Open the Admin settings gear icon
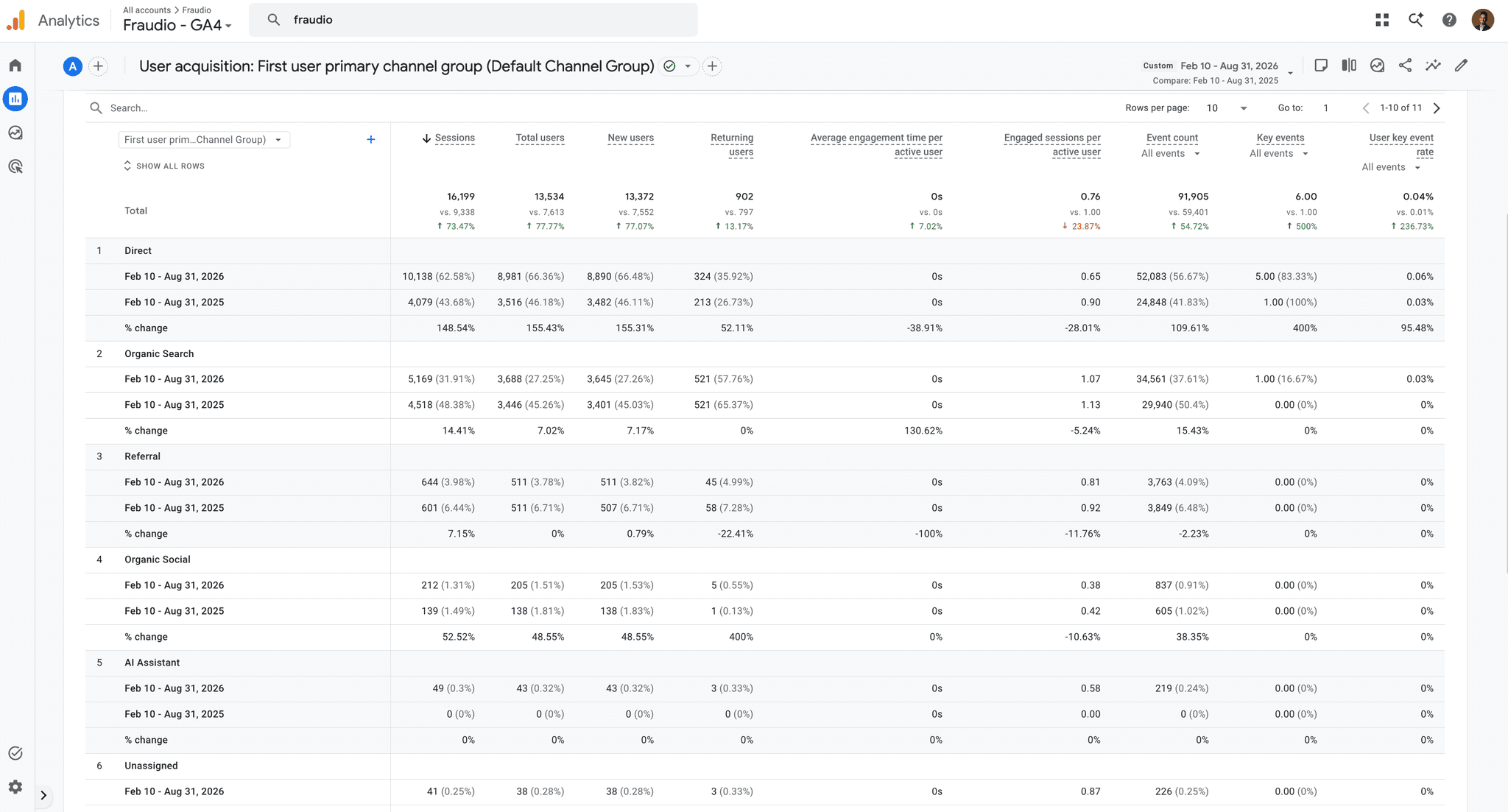1508x812 pixels. (15, 787)
